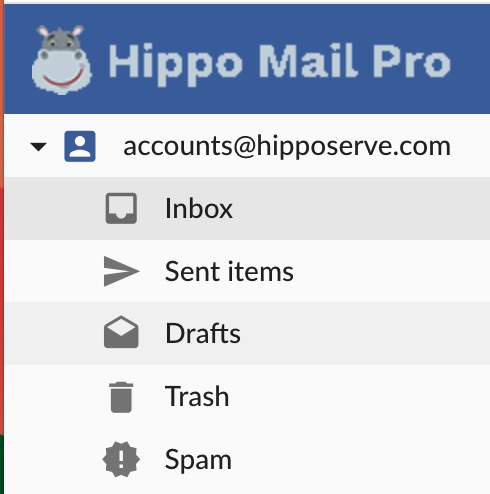
Task: Click empty space in the Trash row
Action: tap(360, 396)
